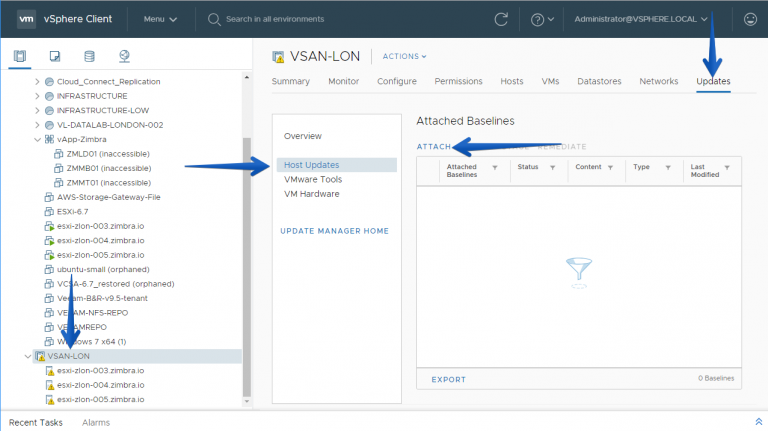Screen dimensions: 768x431
Task: Expand the Cloud_Connect_Replication node
Action: (x=37, y=82)
